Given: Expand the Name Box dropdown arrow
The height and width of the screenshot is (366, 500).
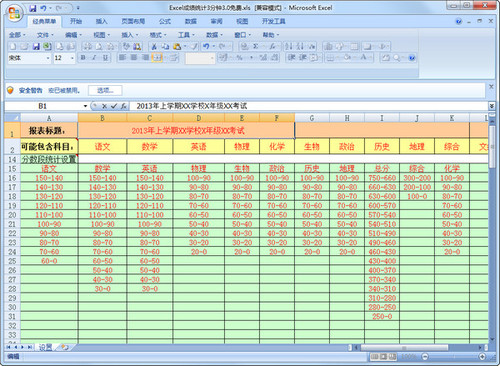Looking at the screenshot, I should (x=85, y=106).
